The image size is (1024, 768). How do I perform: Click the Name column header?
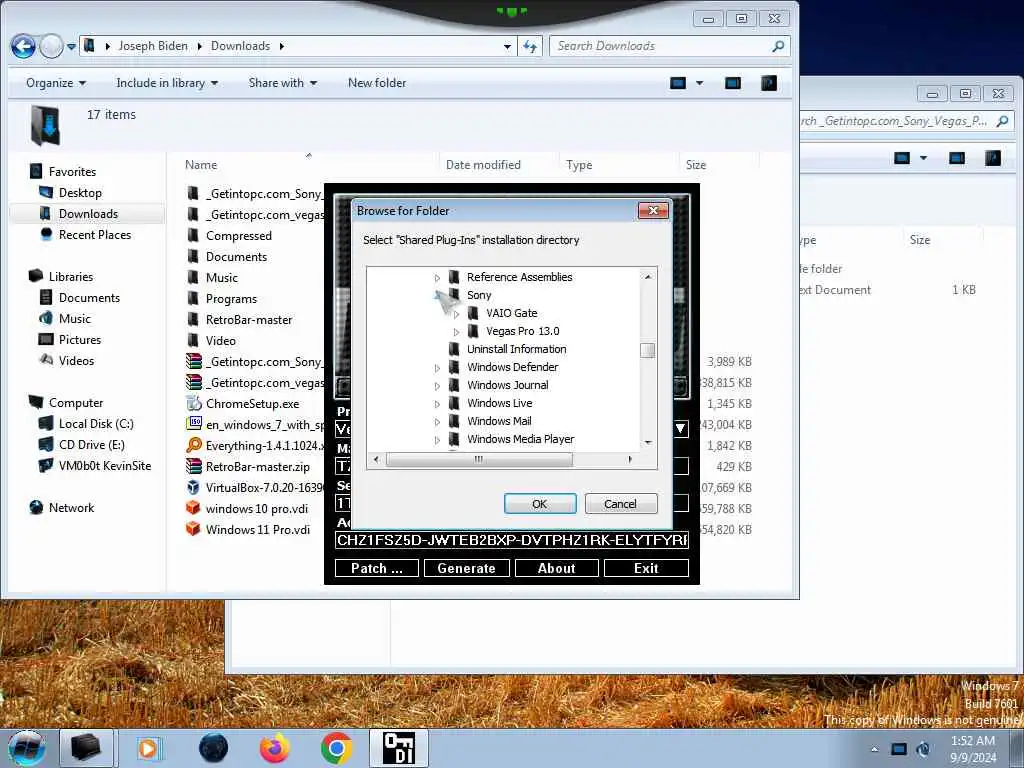tap(200, 165)
